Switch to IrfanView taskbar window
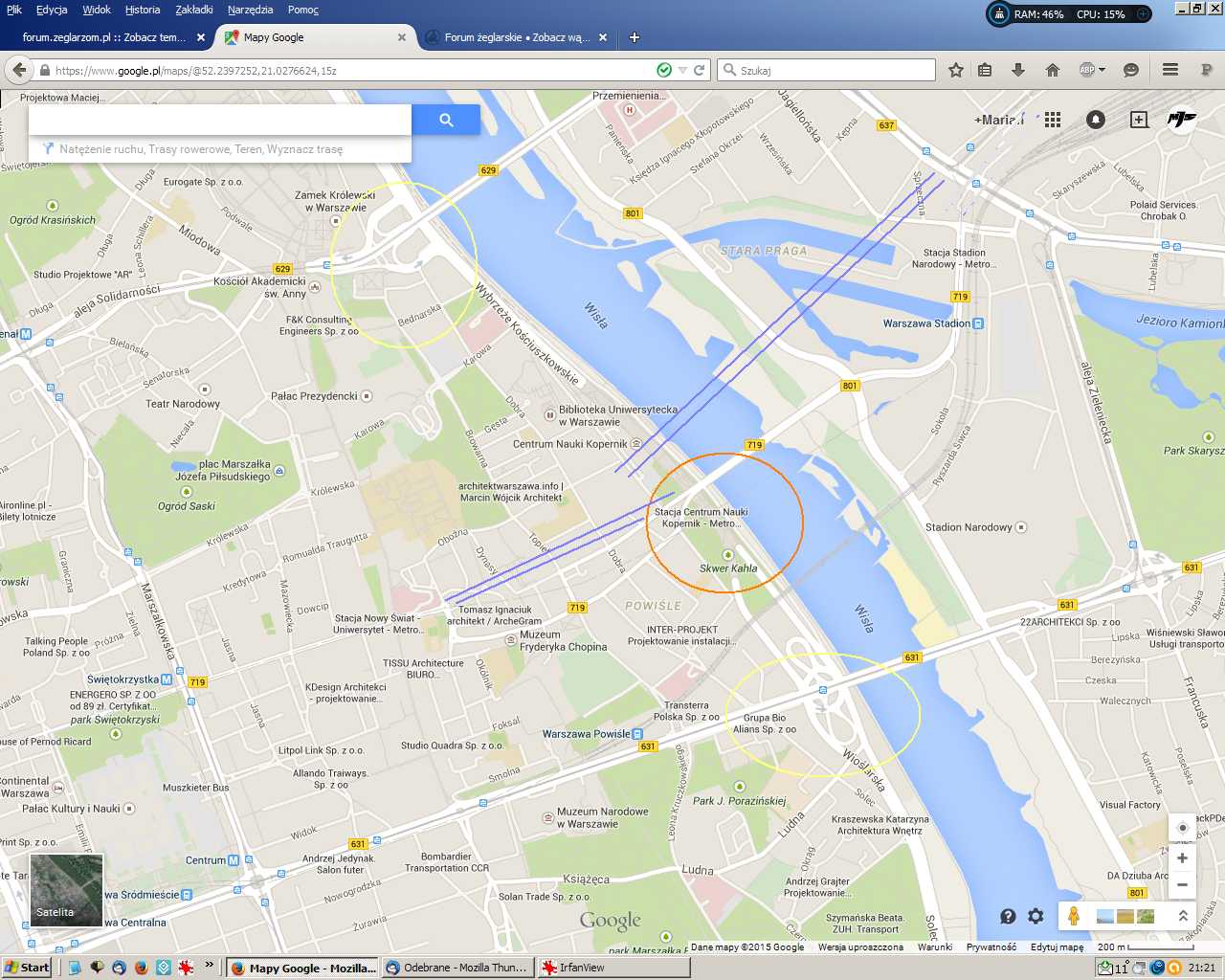This screenshot has width=1225, height=980. [x=612, y=968]
